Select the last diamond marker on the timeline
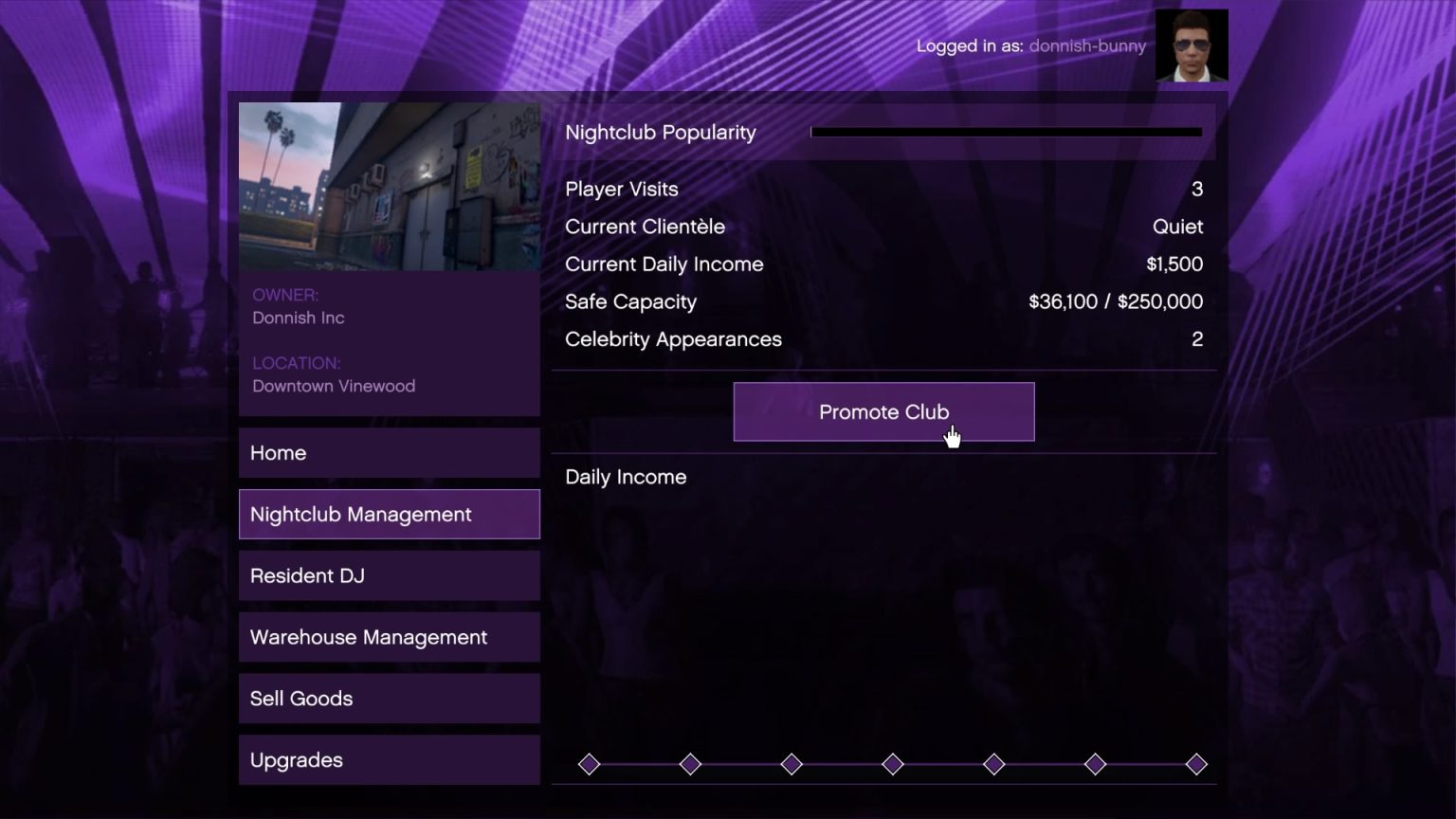1456x819 pixels. pos(1196,762)
